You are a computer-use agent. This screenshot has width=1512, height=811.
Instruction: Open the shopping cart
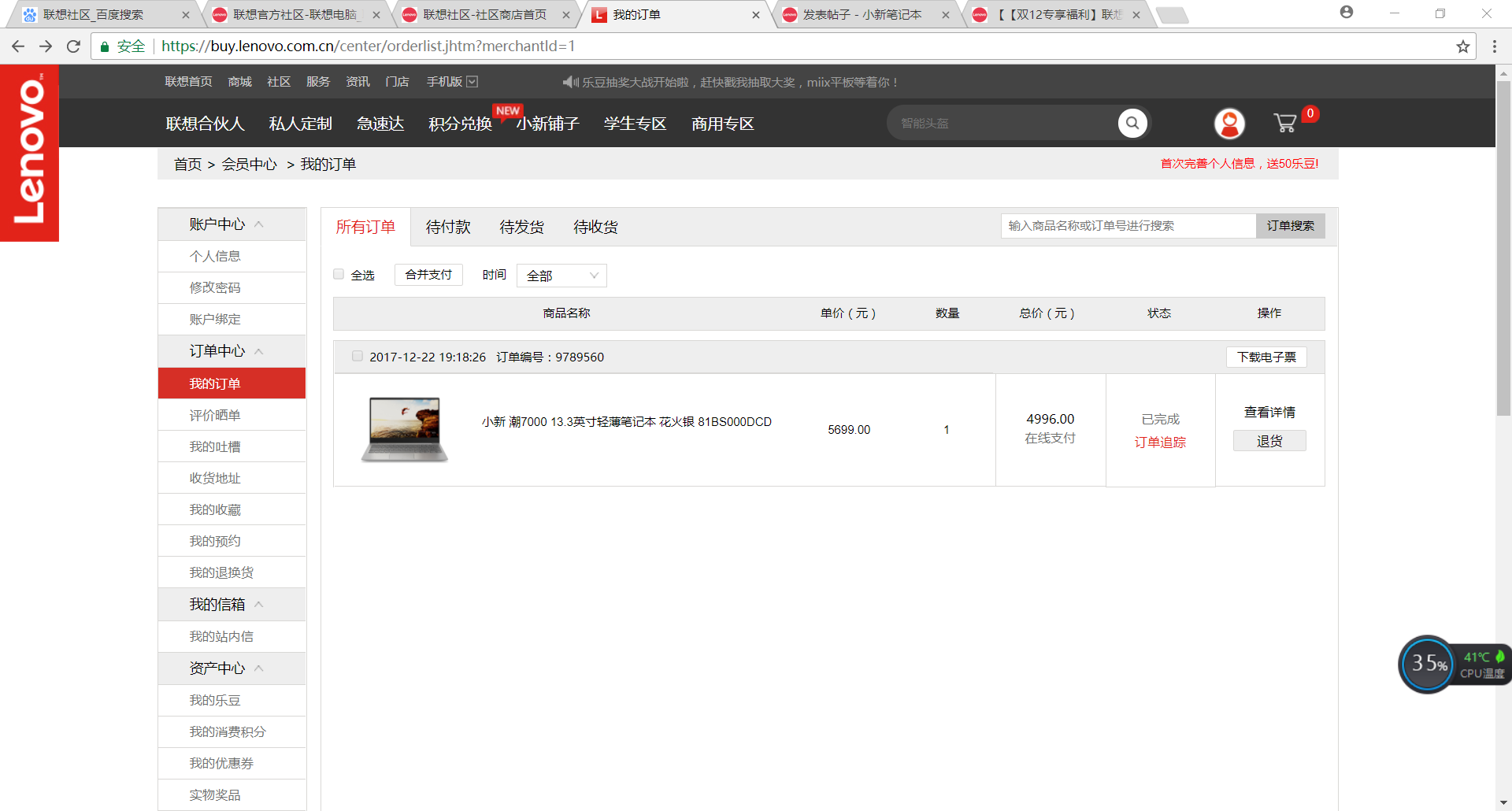(x=1285, y=123)
